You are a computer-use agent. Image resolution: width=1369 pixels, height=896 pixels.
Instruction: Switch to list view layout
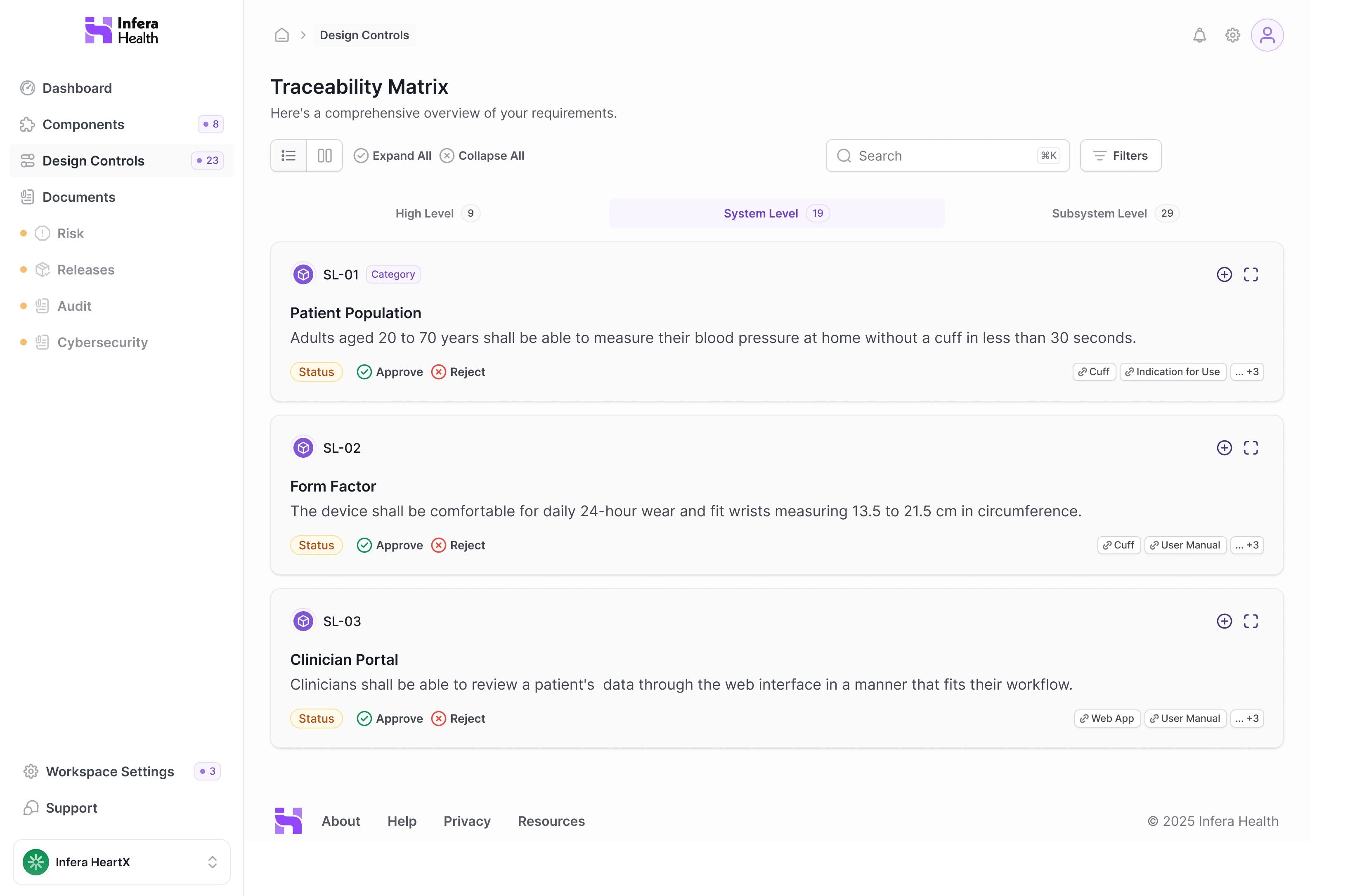pyautogui.click(x=289, y=155)
